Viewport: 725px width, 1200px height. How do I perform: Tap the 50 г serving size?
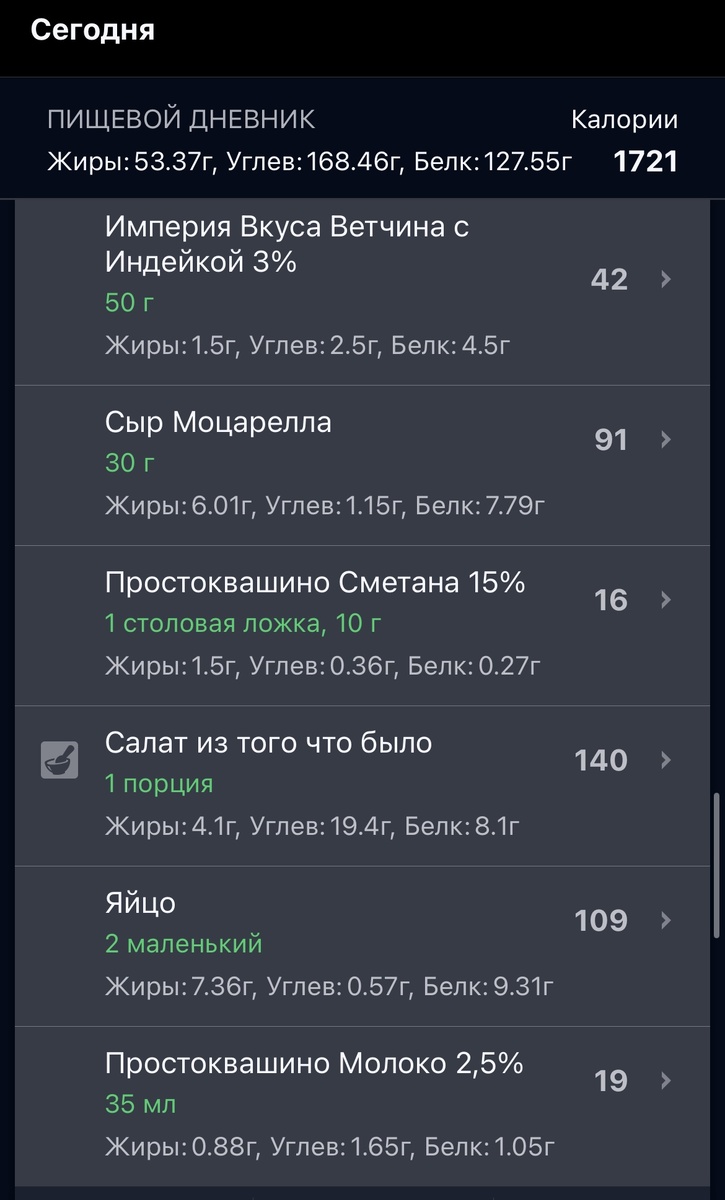point(130,303)
